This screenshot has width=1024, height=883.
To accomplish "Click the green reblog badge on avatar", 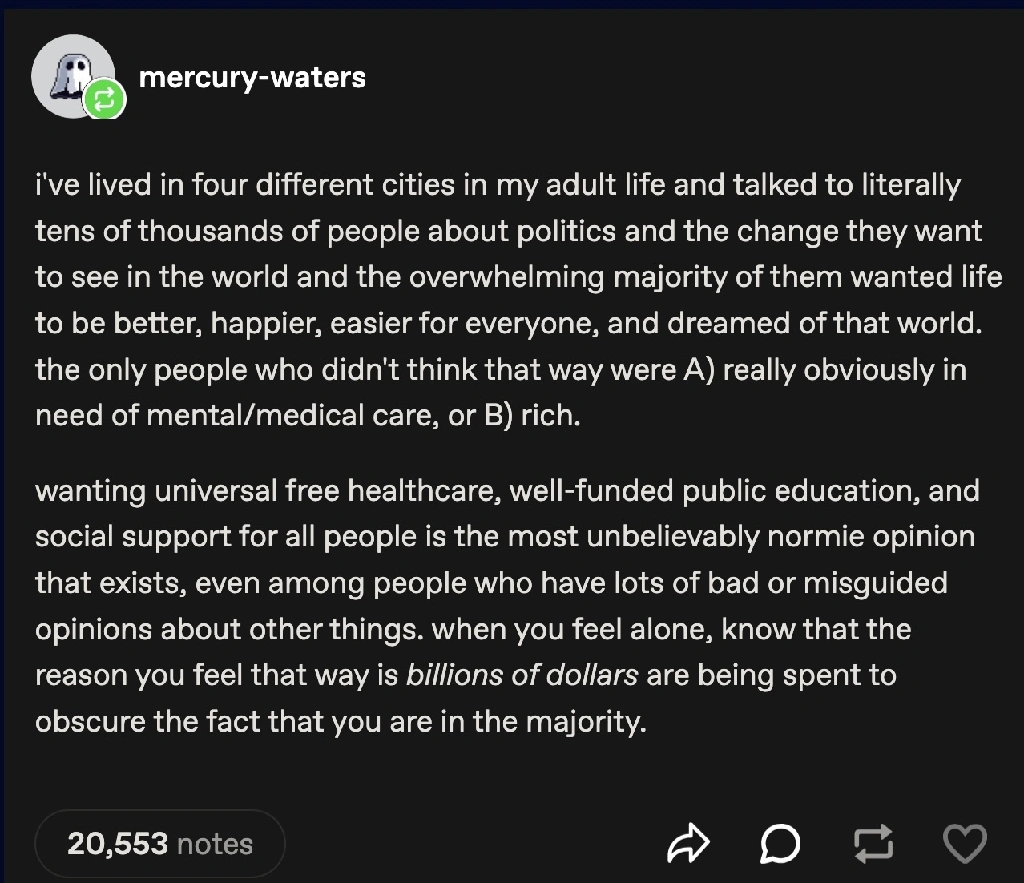I will [104, 100].
